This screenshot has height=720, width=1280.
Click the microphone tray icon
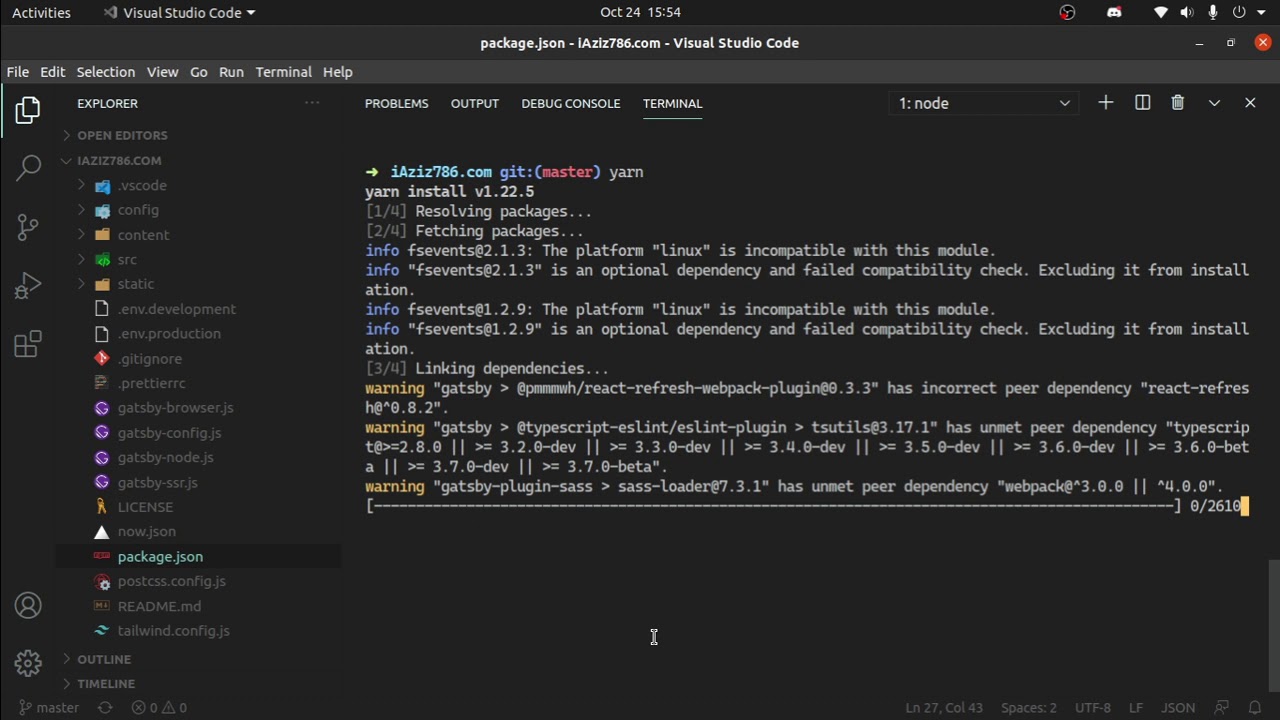1213,13
